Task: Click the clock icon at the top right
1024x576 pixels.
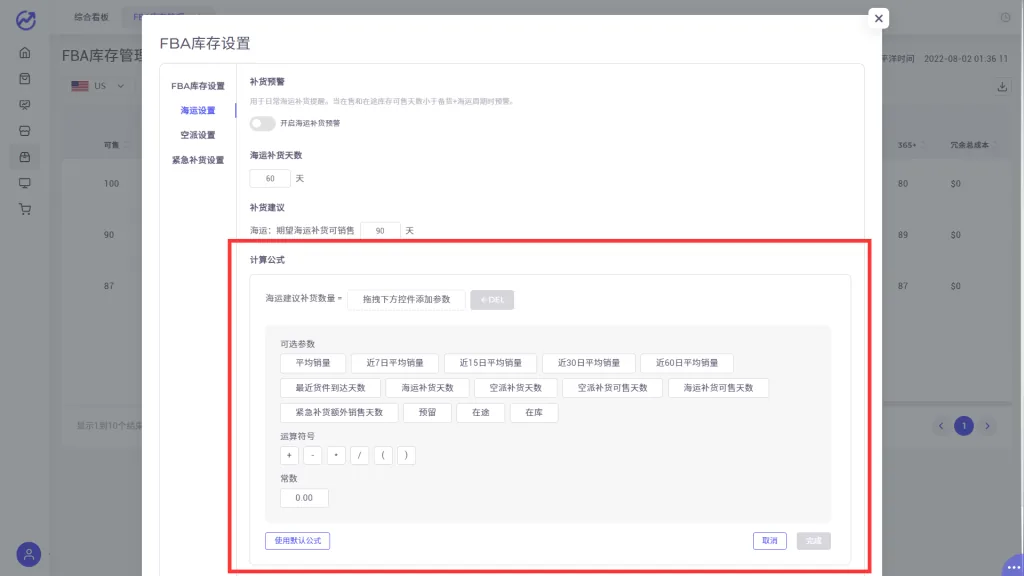Action: pyautogui.click(x=1005, y=18)
